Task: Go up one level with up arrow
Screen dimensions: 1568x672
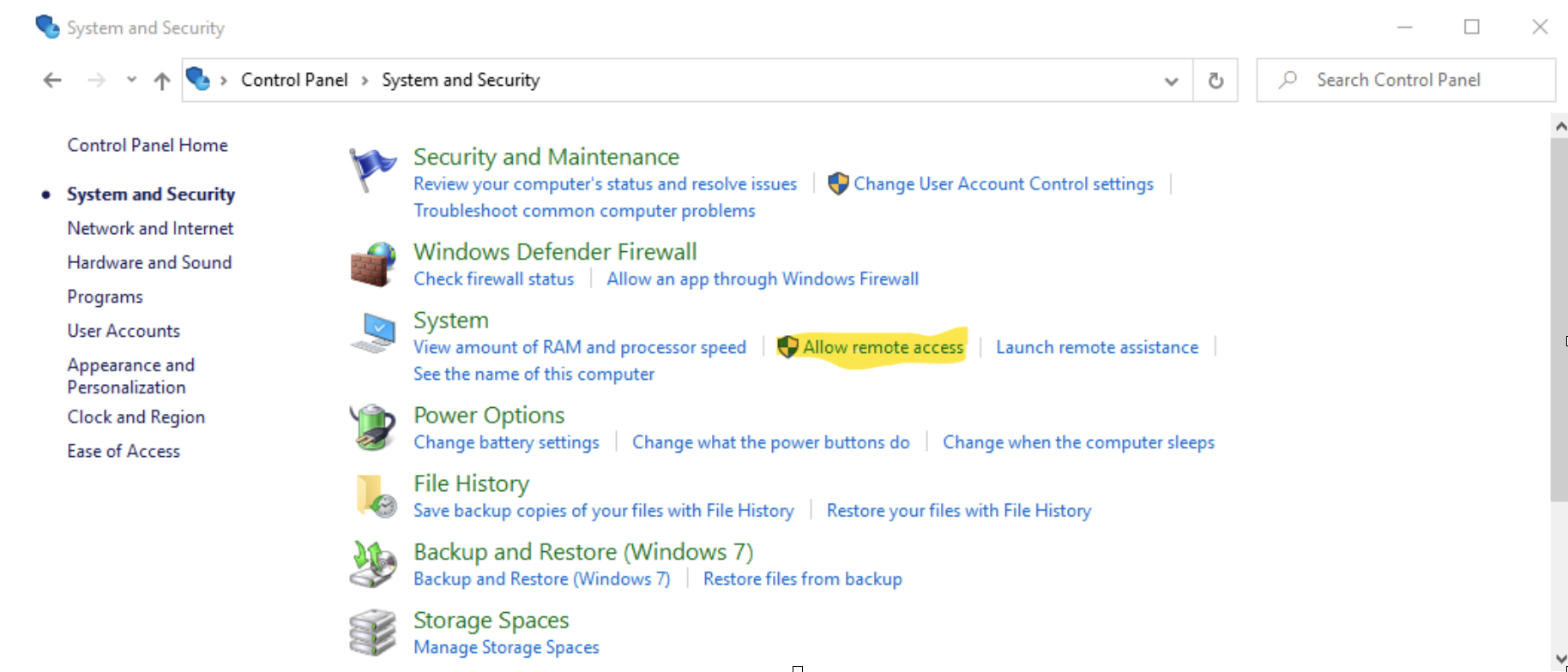Action: (x=162, y=81)
